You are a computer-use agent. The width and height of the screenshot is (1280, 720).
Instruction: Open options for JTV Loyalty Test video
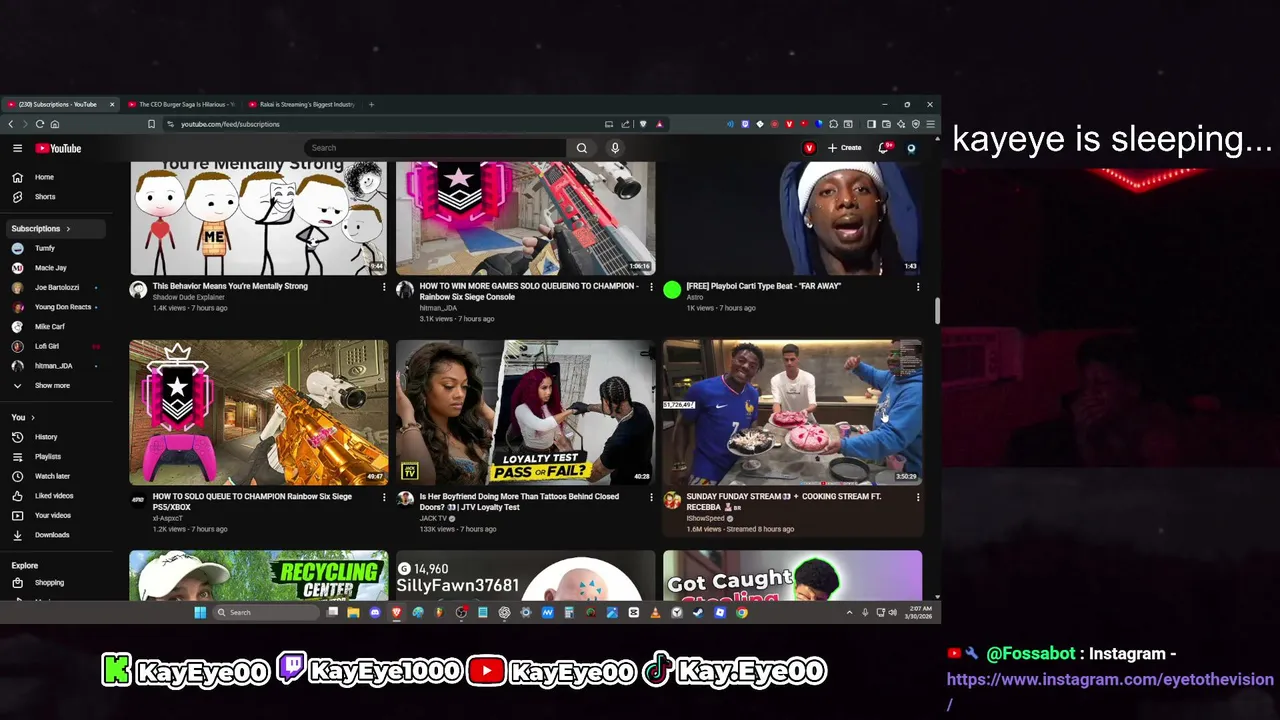(651, 497)
